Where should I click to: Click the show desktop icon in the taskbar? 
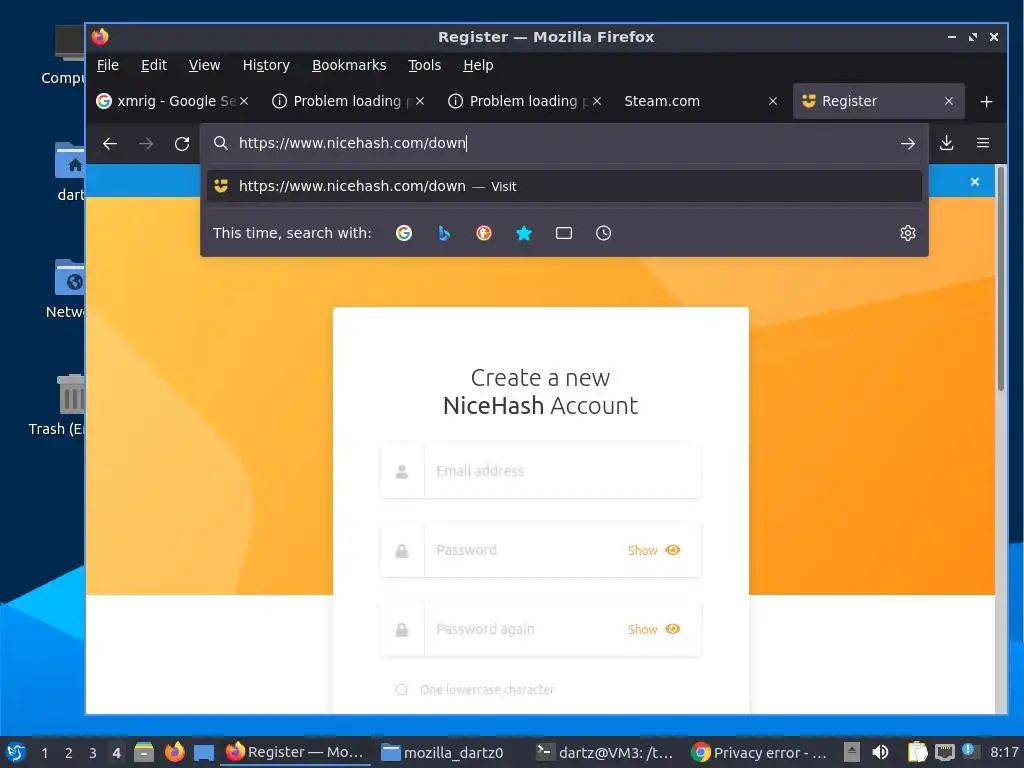click(x=204, y=753)
